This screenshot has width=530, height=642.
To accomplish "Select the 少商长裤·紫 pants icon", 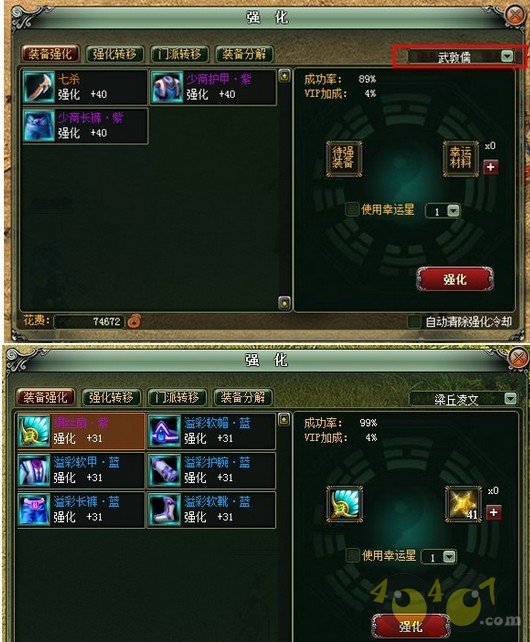I will [x=39, y=126].
